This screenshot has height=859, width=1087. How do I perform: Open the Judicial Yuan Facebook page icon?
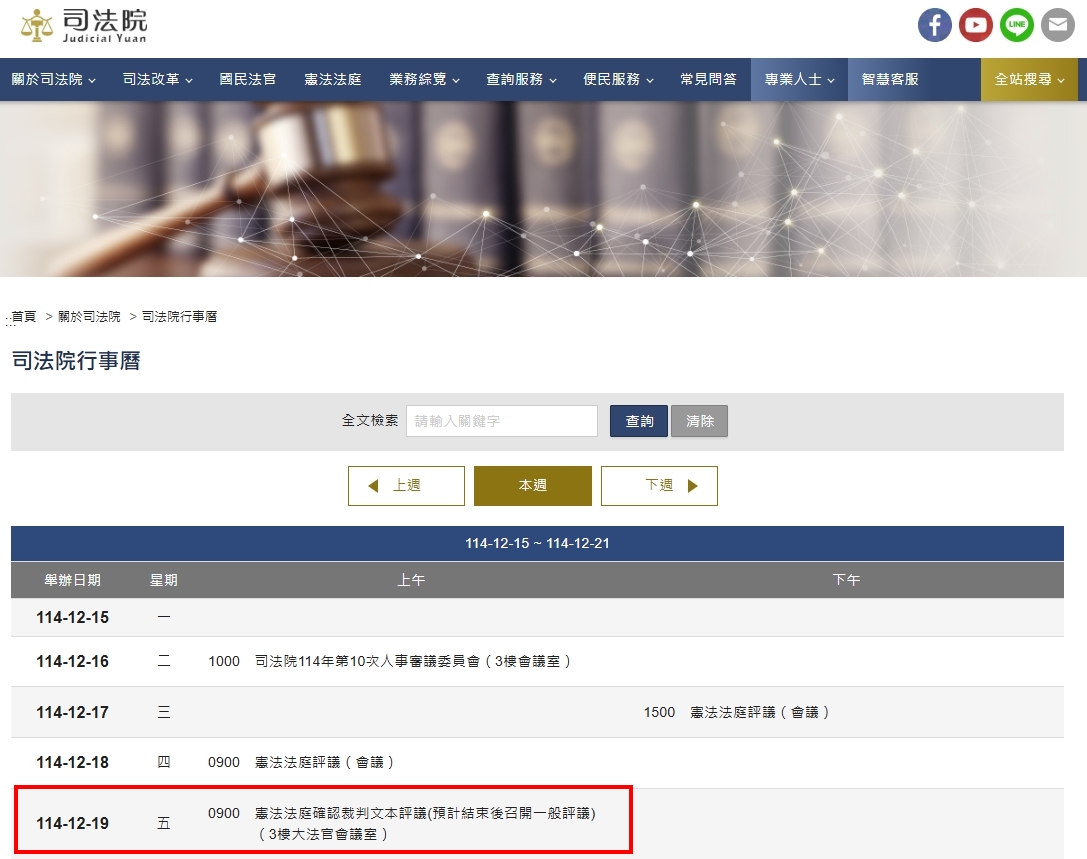tap(934, 25)
